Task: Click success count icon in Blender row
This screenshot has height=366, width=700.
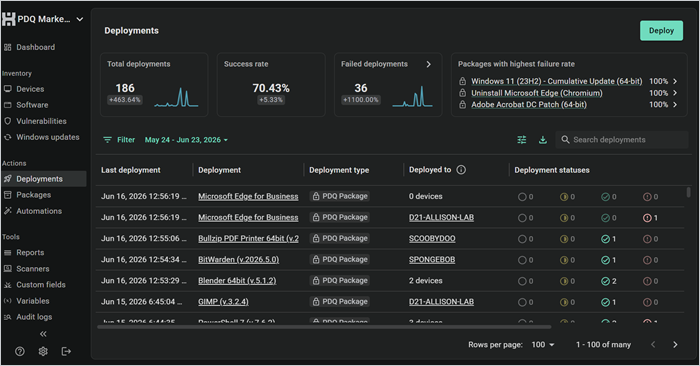Action: 605,281
